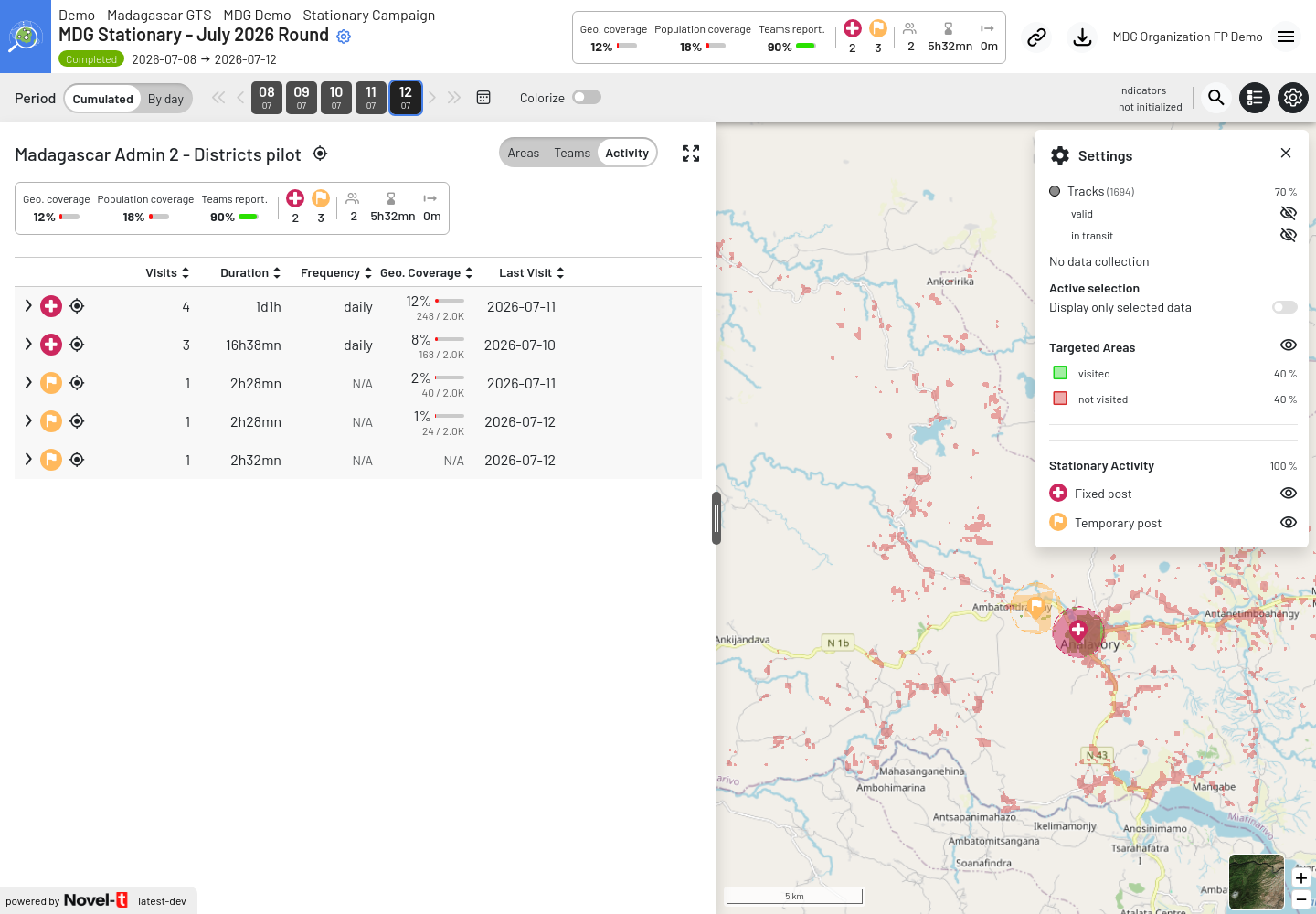Click the panel splitter handle
Image resolution: width=1316 pixels, height=914 pixels.
coord(716,518)
